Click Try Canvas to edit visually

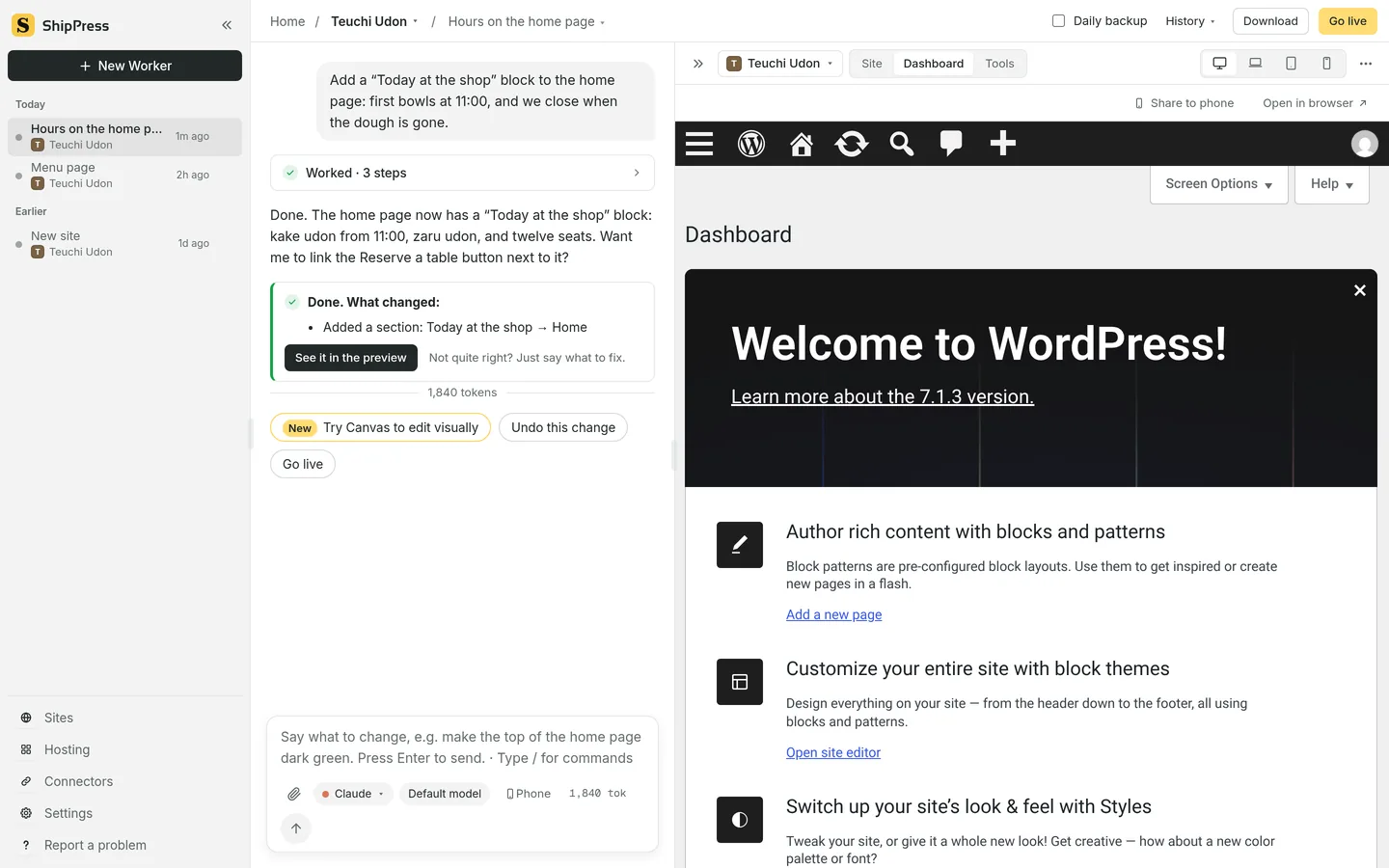(380, 427)
